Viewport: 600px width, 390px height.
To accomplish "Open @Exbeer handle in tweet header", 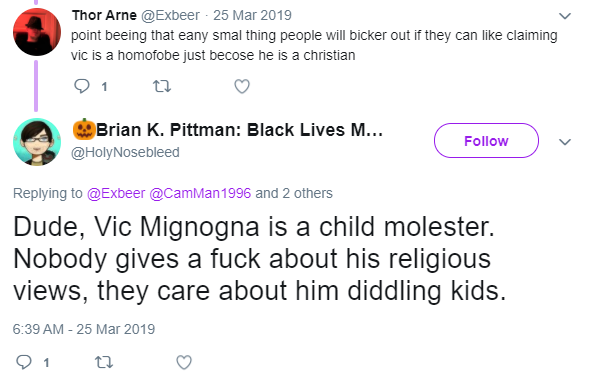I will coord(170,15).
